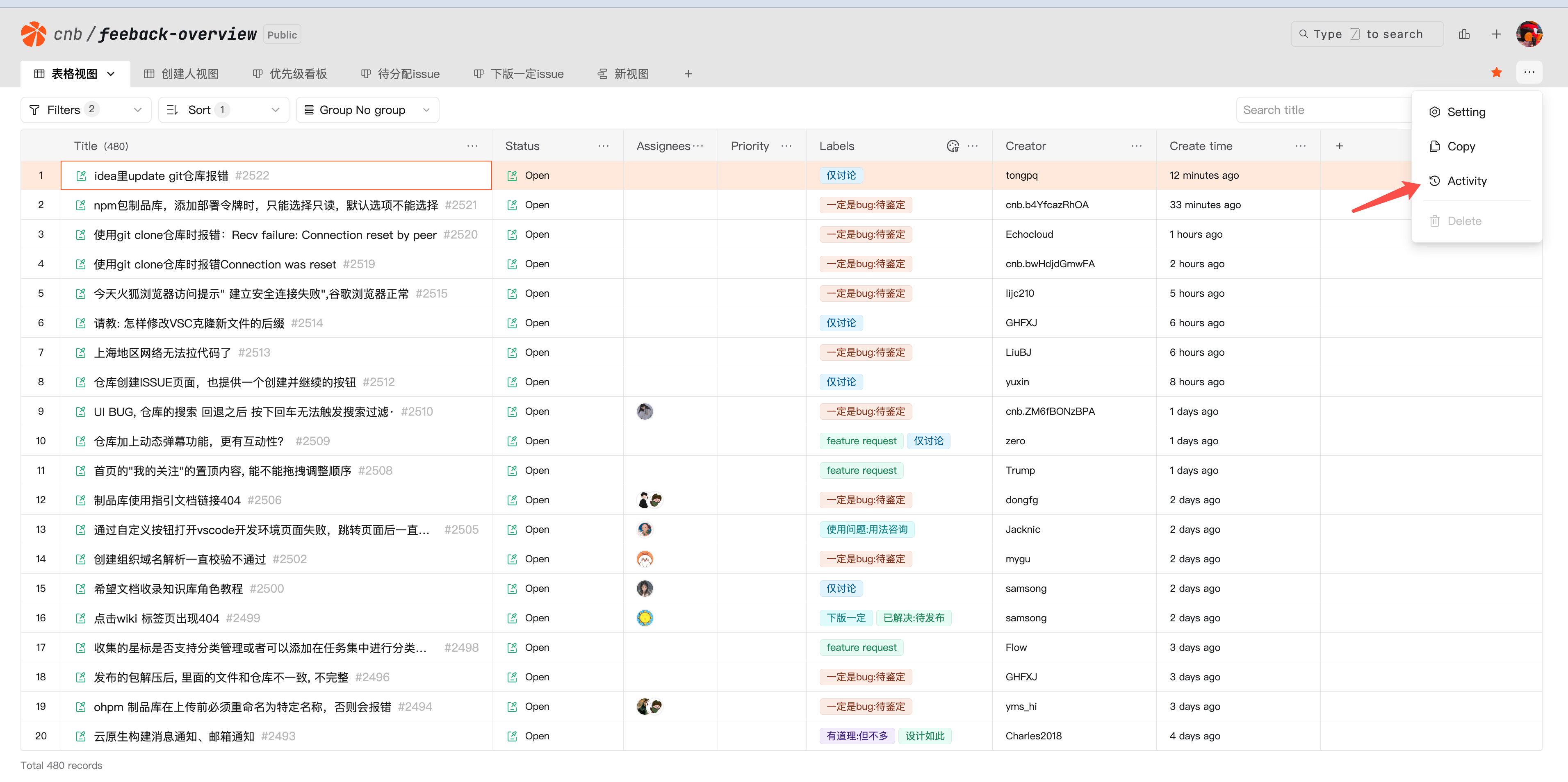The height and width of the screenshot is (782, 1568).
Task: Open the three-dot more options button
Action: point(1529,73)
